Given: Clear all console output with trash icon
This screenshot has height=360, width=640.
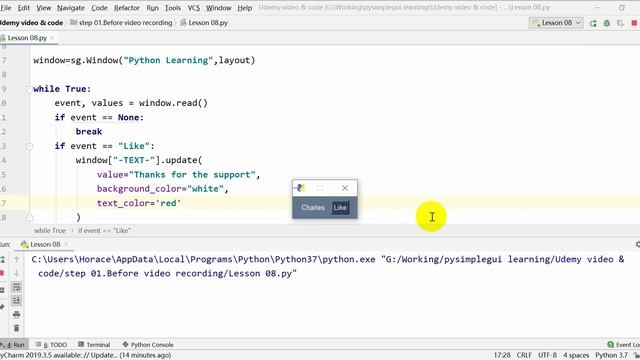Looking at the screenshot, I should click(16, 328).
